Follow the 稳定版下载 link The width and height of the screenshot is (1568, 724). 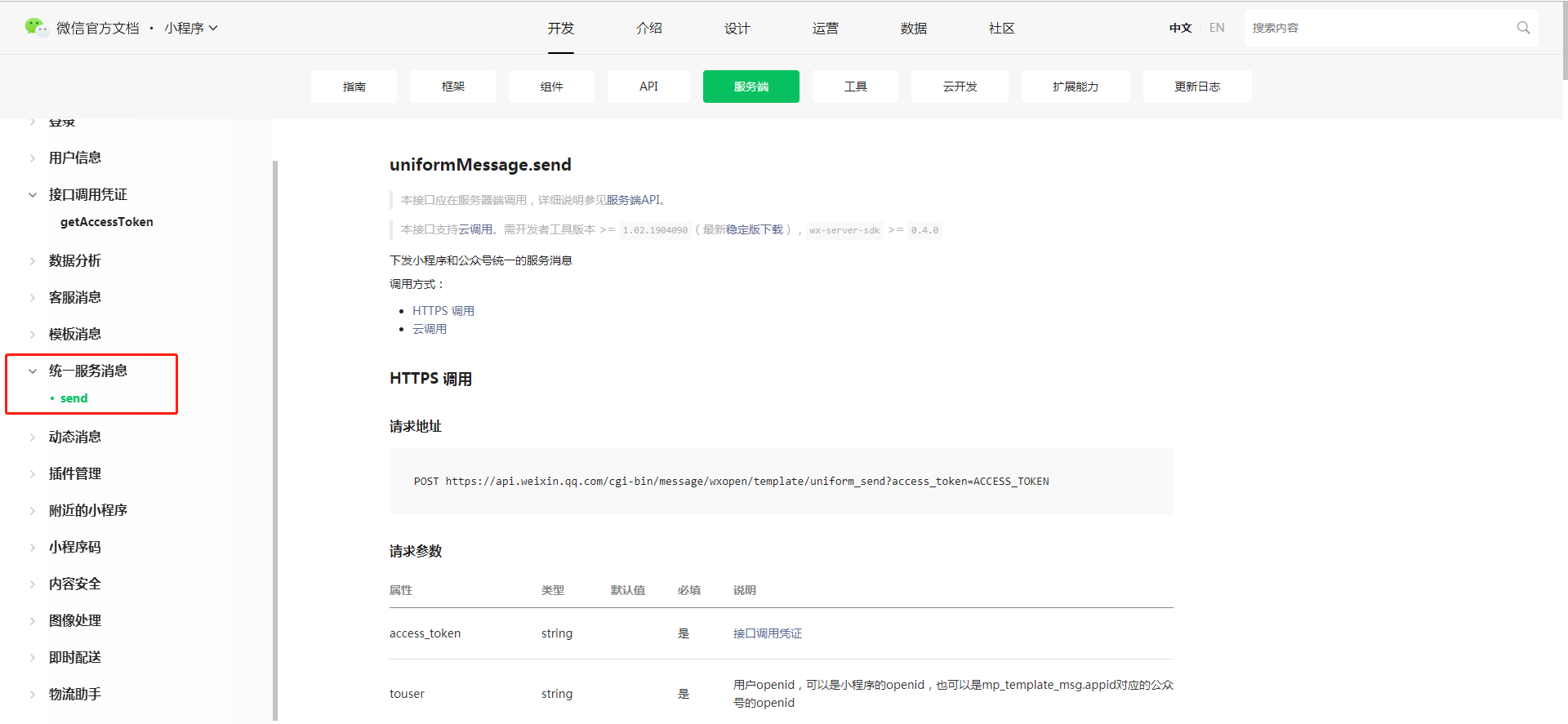coord(755,230)
